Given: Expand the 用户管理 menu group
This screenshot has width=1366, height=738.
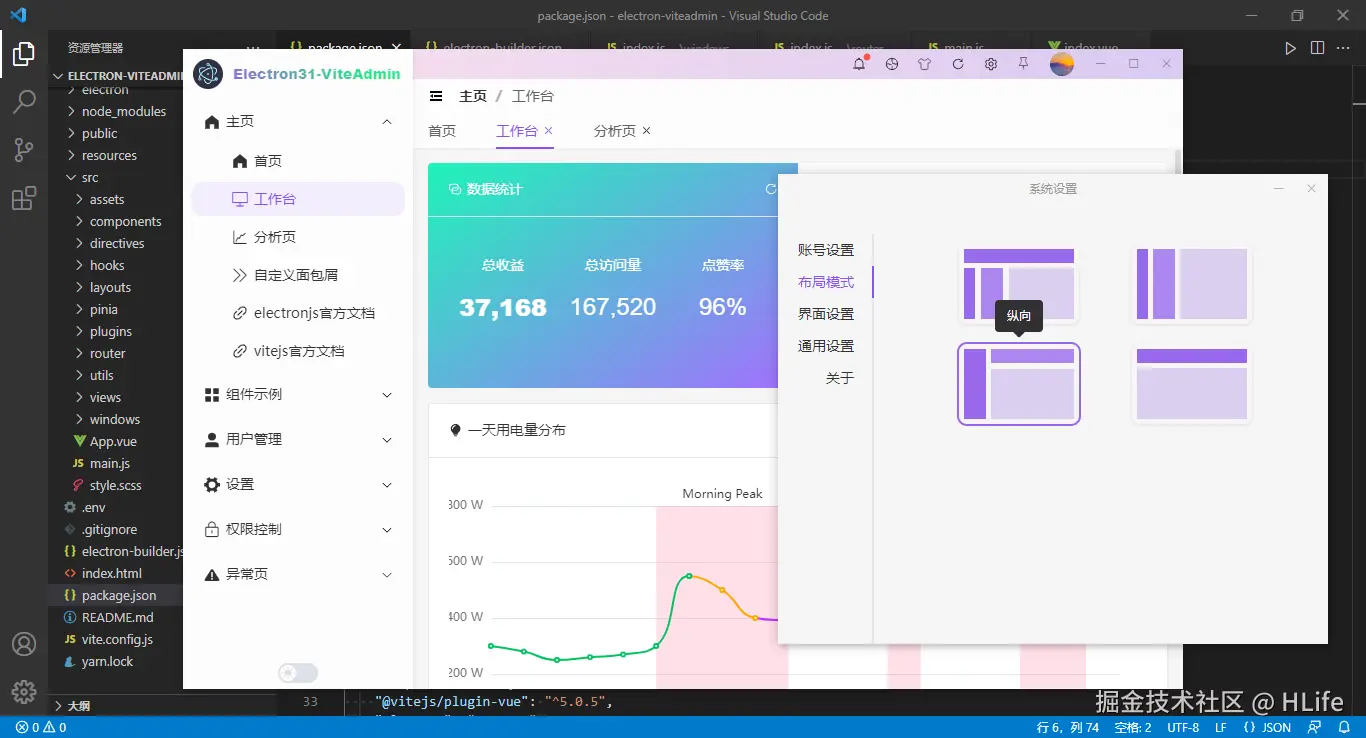Looking at the screenshot, I should point(298,439).
